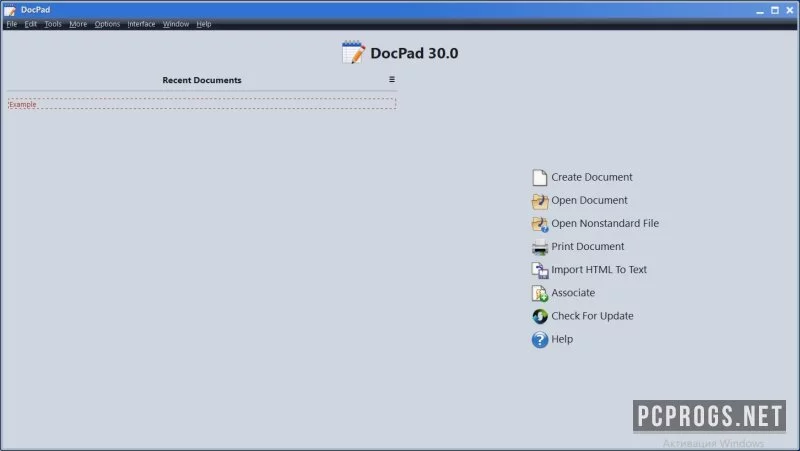Viewport: 800px width, 451px height.
Task: Open the Window menu
Action: pyautogui.click(x=176, y=24)
